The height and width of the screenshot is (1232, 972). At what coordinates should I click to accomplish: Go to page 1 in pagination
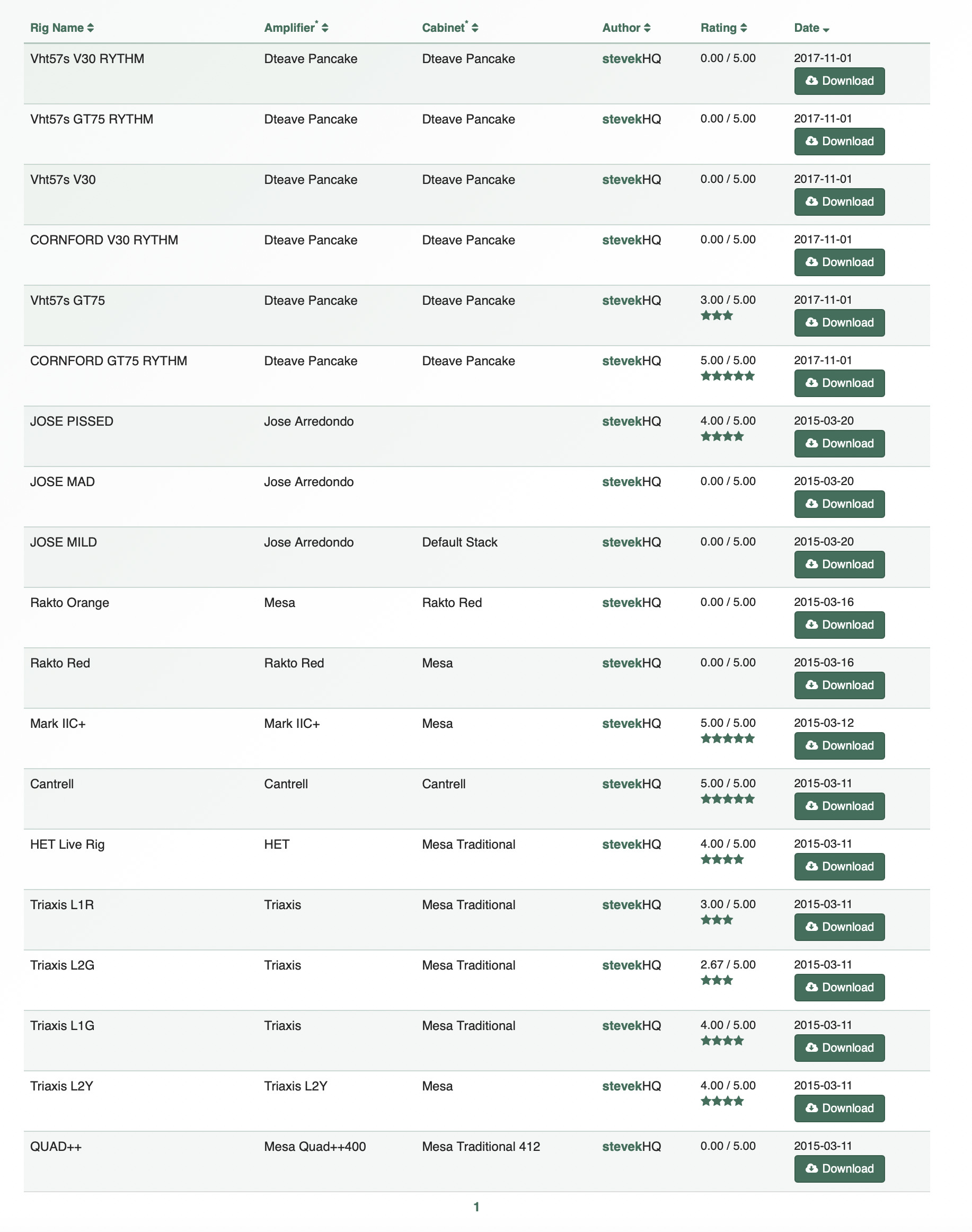(476, 1207)
